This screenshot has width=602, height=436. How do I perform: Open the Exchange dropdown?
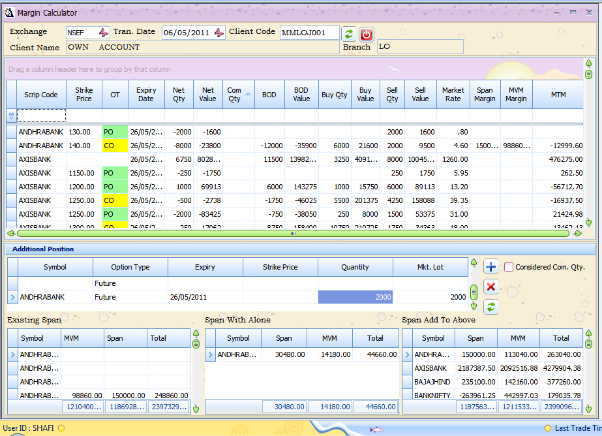(x=102, y=33)
